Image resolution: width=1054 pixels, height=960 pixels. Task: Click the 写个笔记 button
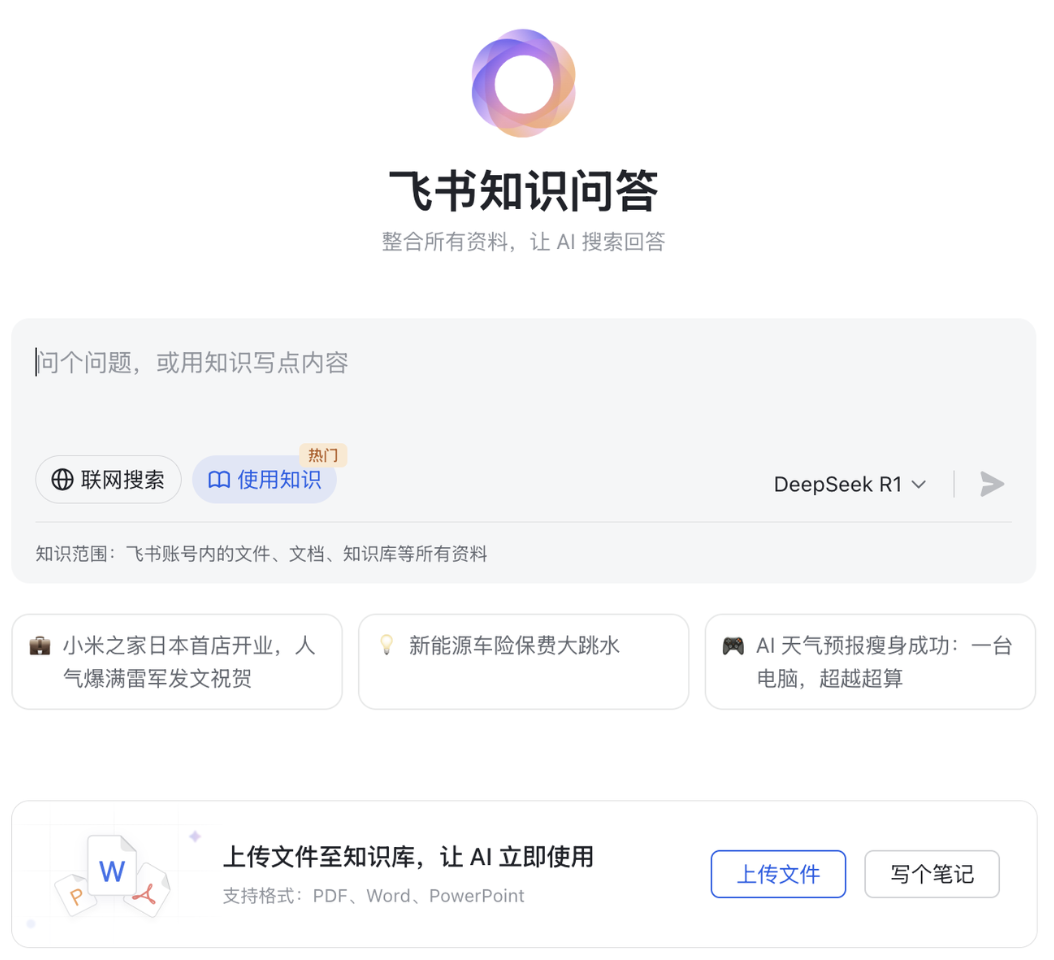click(932, 874)
